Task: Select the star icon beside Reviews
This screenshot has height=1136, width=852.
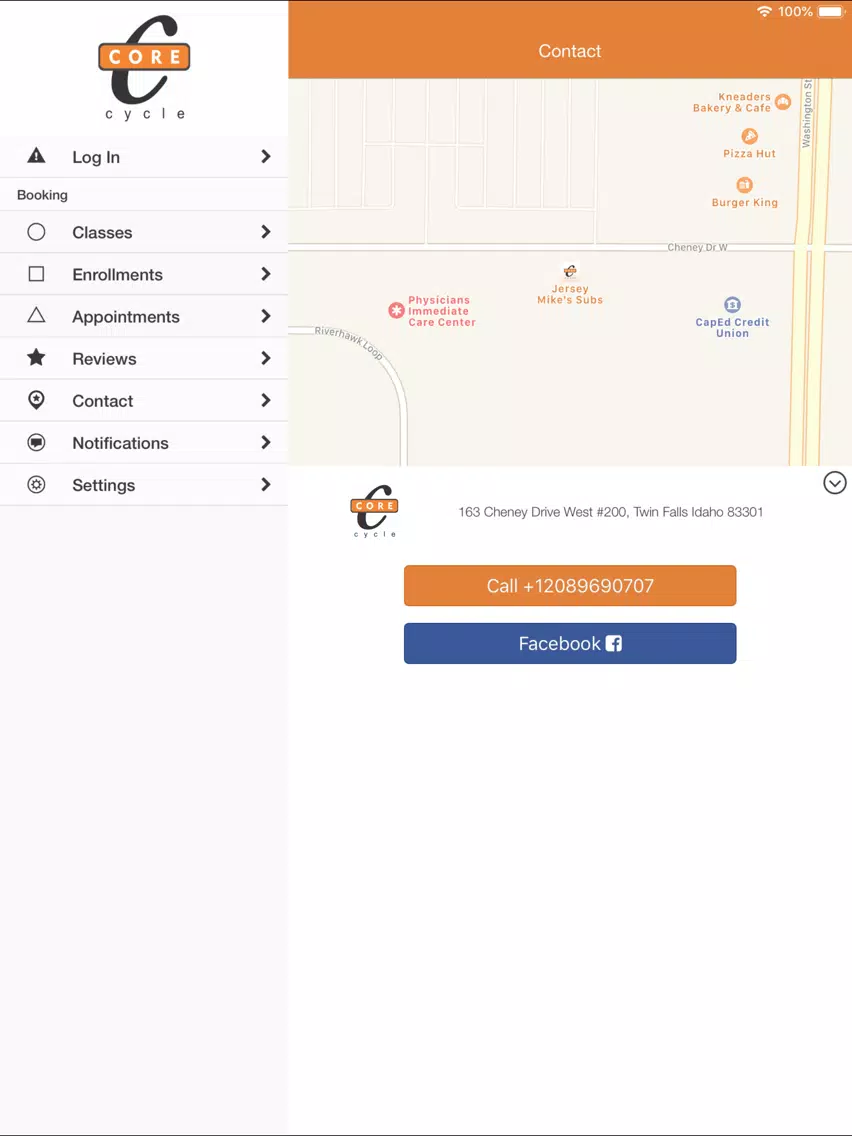Action: pos(36,357)
